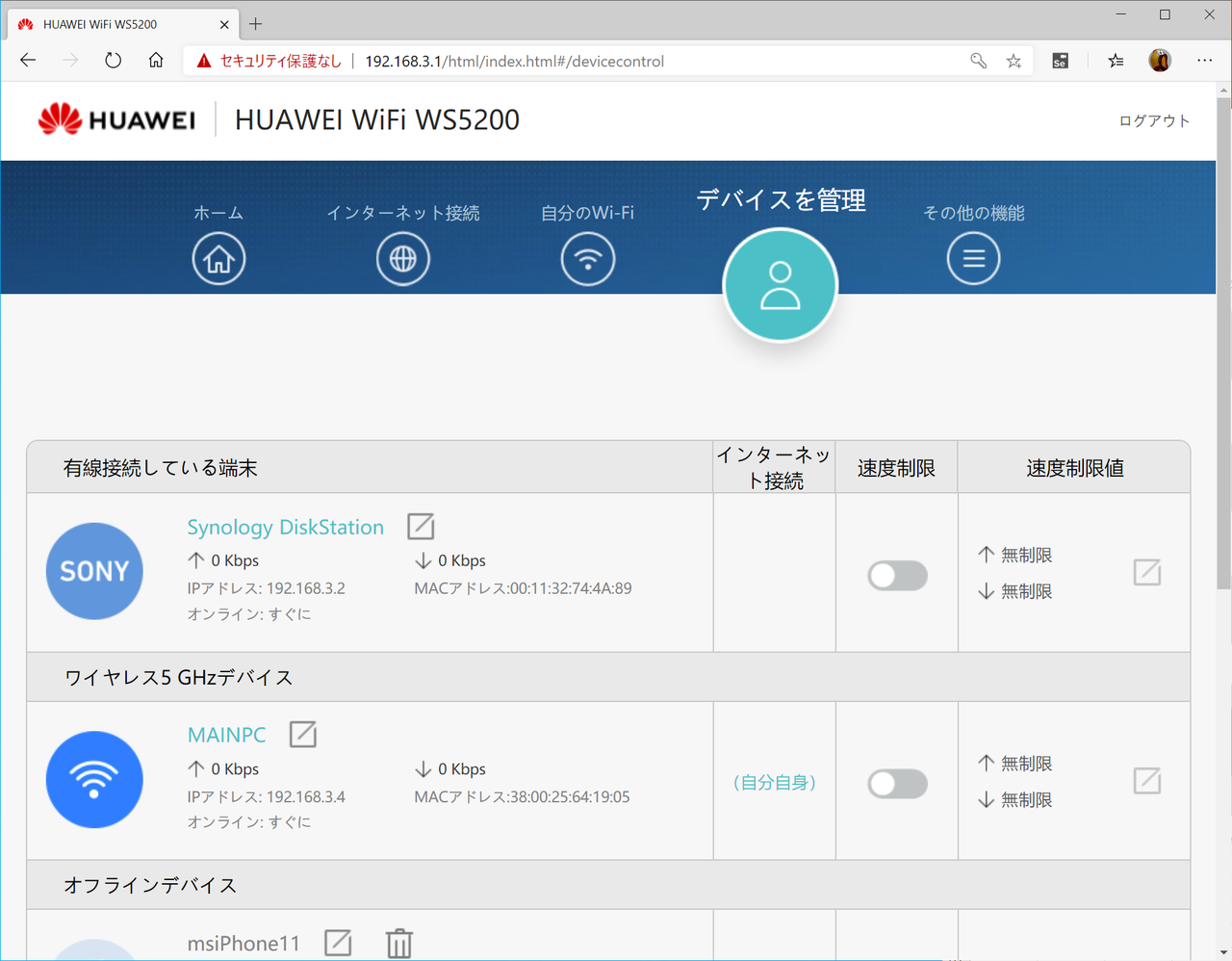The width and height of the screenshot is (1232, 961).
Task: Click IPアドレス: 192.168.3.2 text
Action: (x=266, y=588)
